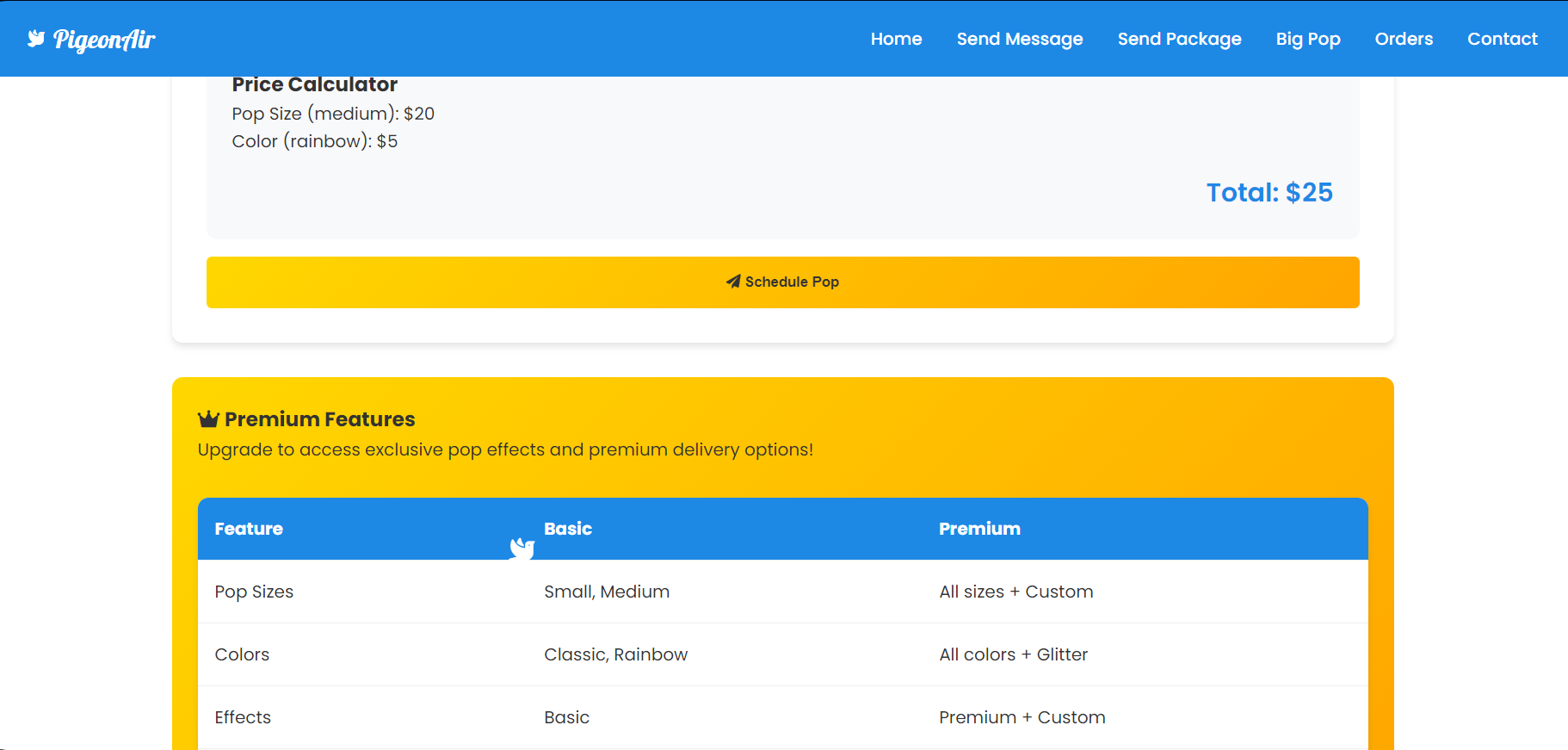Screen dimensions: 1568x750
Task: Click the Premium Features heading text
Action: [320, 419]
